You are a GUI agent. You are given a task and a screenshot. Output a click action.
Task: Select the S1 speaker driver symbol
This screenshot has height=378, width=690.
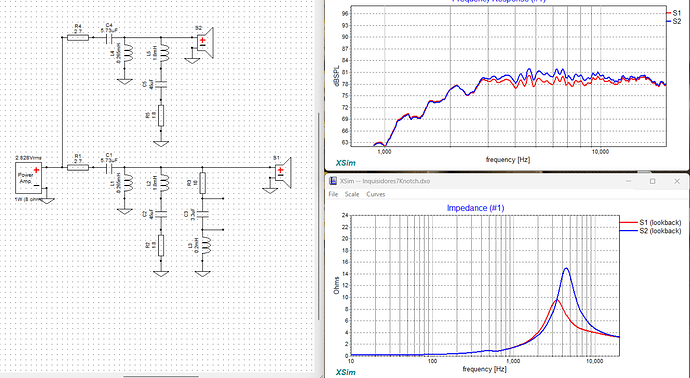[x=283, y=172]
